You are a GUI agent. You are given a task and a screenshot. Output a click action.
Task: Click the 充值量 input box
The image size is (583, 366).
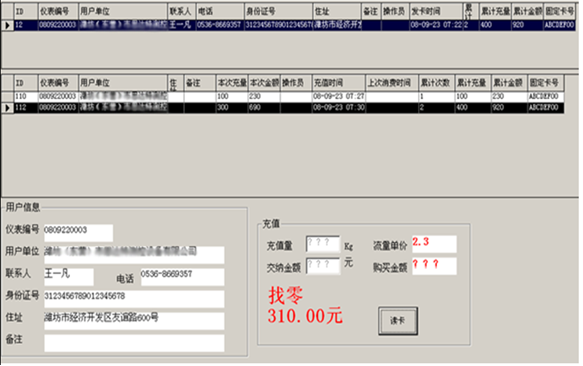[323, 244]
